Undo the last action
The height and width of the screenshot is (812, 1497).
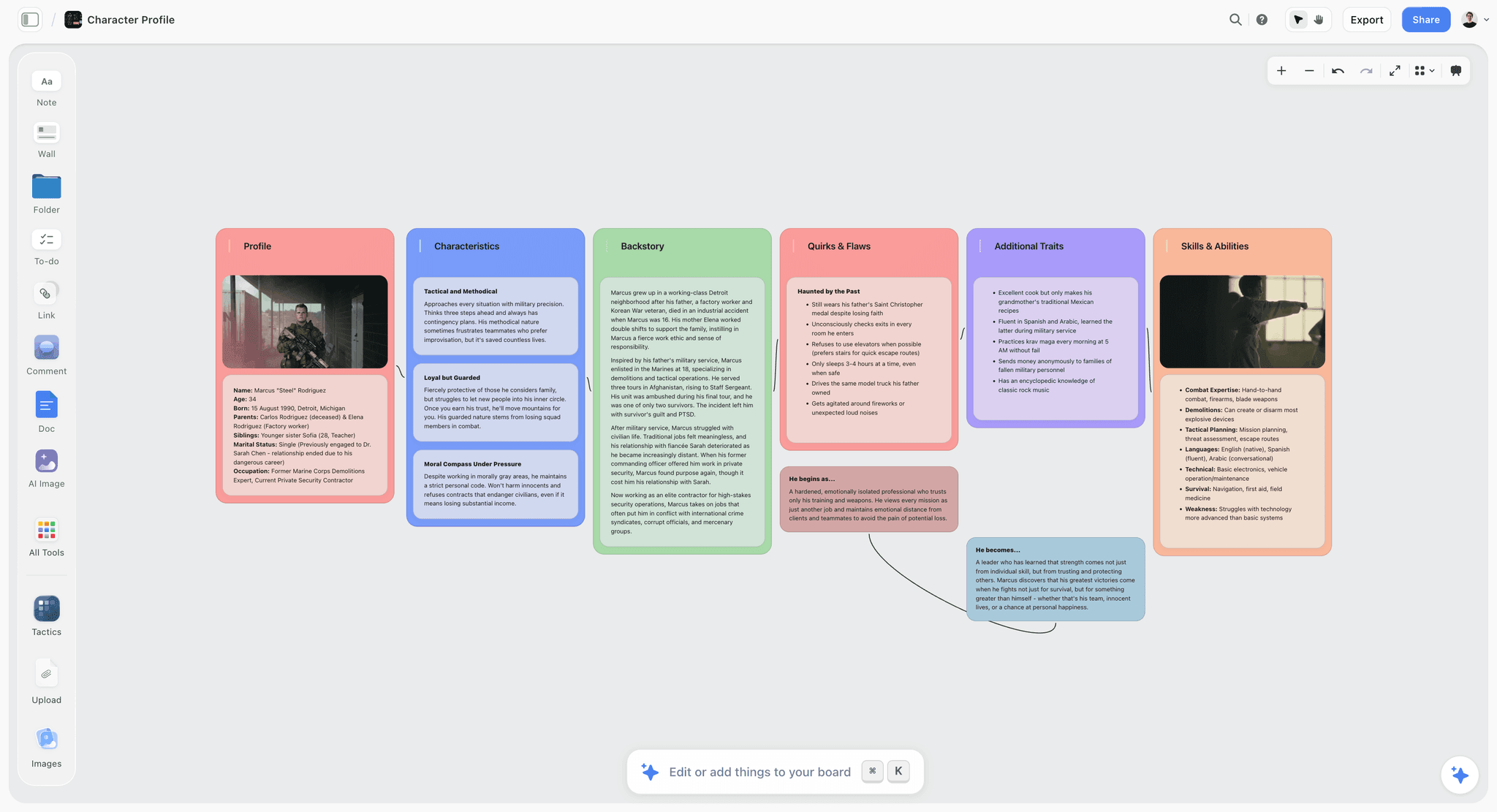click(1338, 71)
